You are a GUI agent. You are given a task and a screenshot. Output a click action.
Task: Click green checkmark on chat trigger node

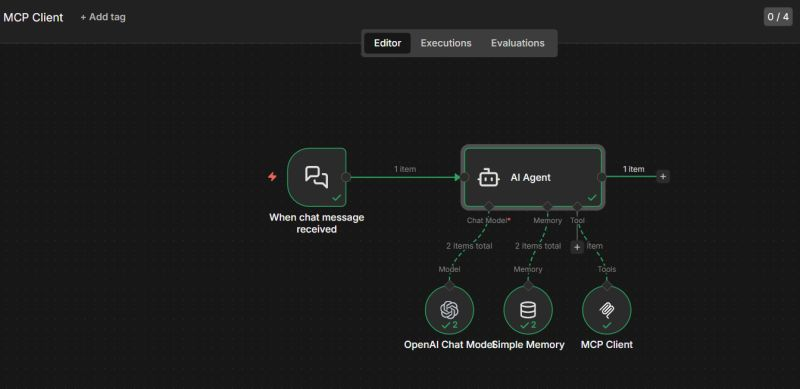pyautogui.click(x=336, y=197)
